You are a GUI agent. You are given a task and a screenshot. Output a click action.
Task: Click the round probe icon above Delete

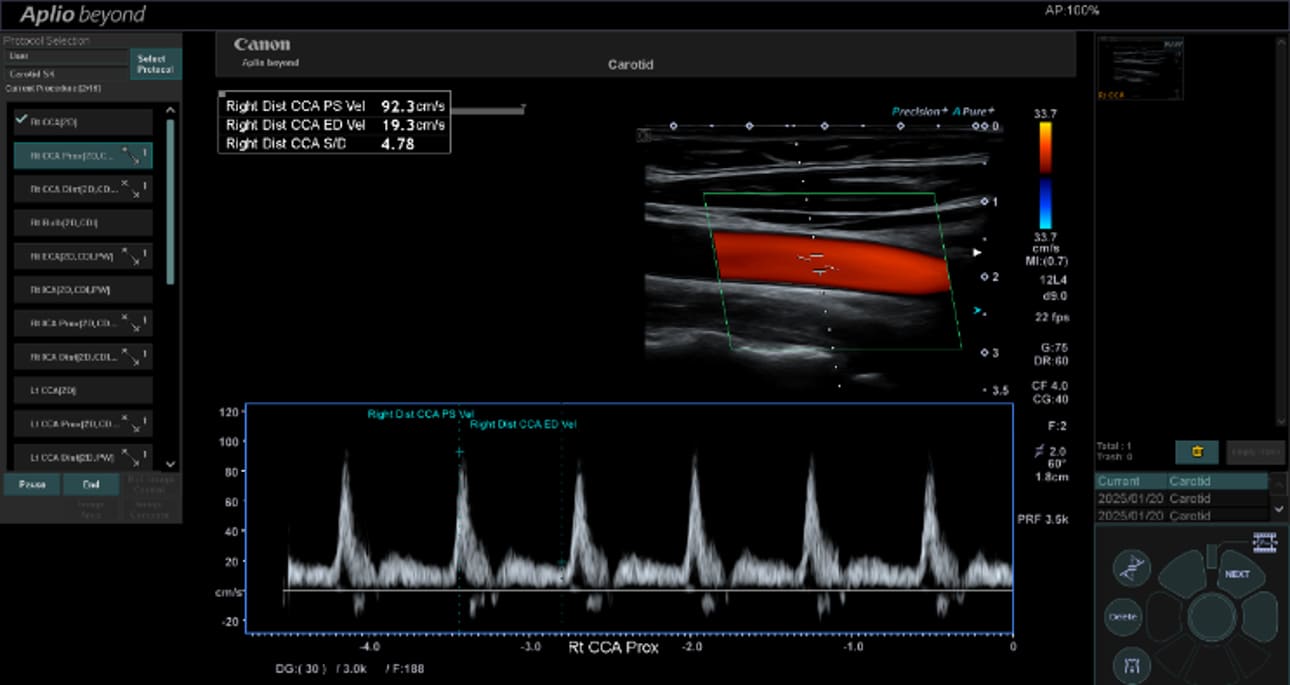pos(1131,568)
